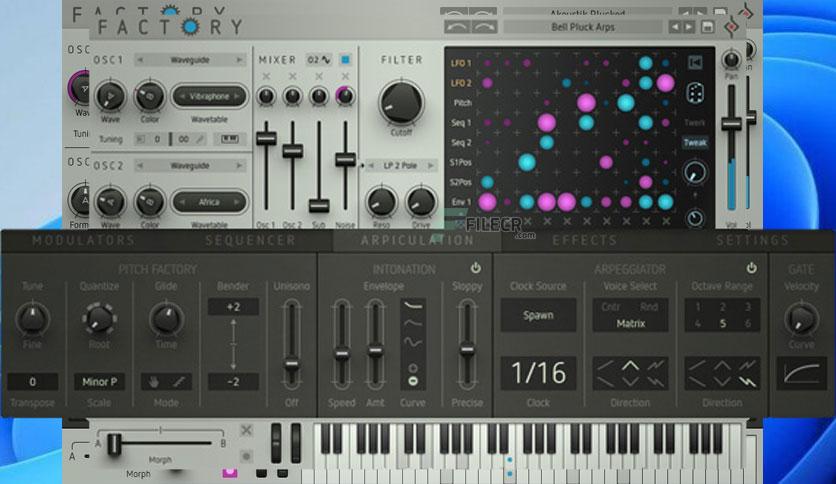The height and width of the screenshot is (484, 836).
Task: Open the Africa wavetable selector
Action: click(x=209, y=202)
